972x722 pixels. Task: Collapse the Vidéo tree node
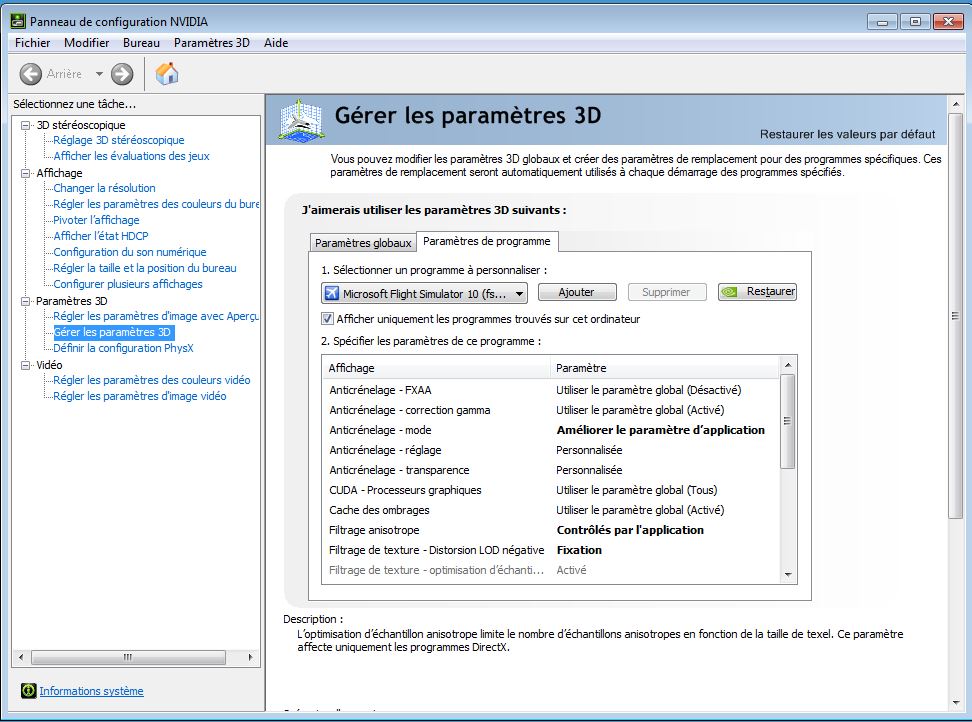tap(25, 365)
